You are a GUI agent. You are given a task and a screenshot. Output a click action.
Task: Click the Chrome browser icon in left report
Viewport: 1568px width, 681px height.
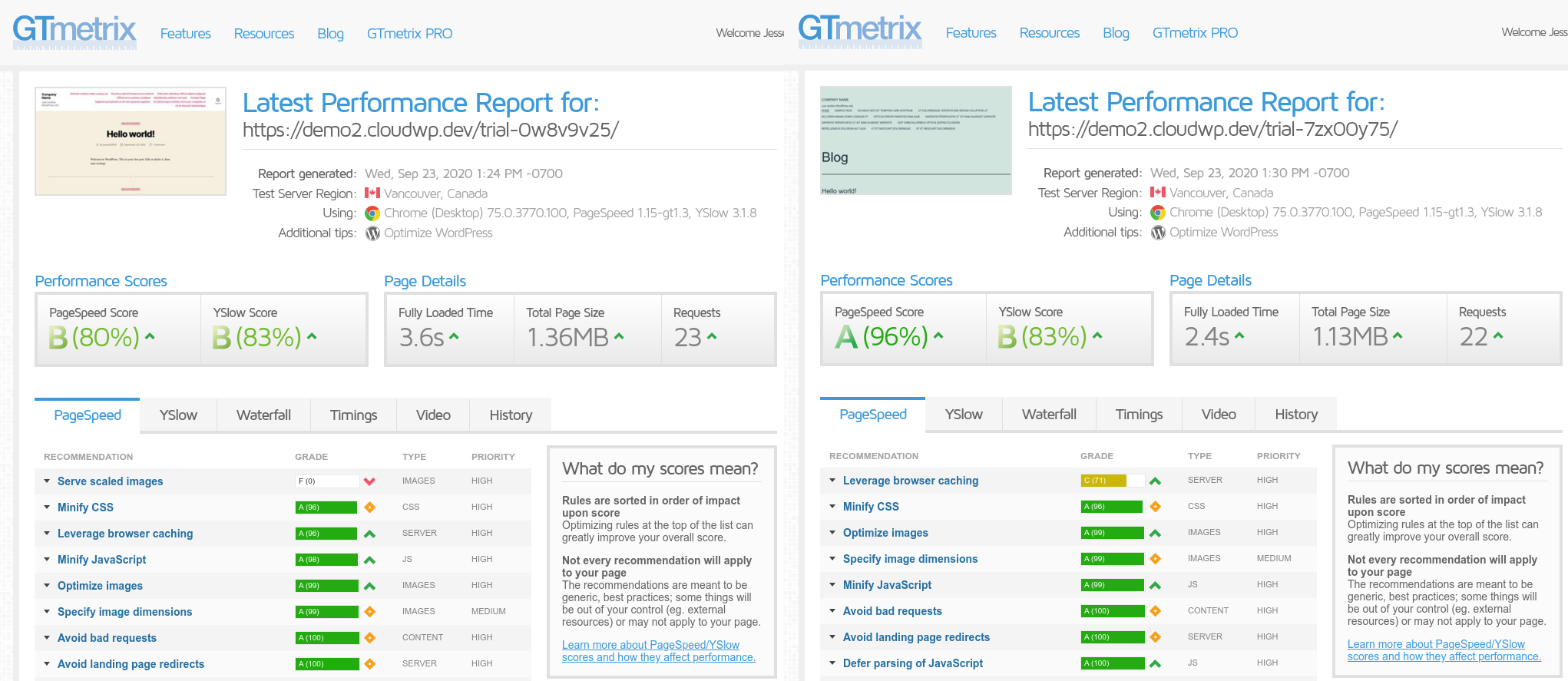(372, 213)
